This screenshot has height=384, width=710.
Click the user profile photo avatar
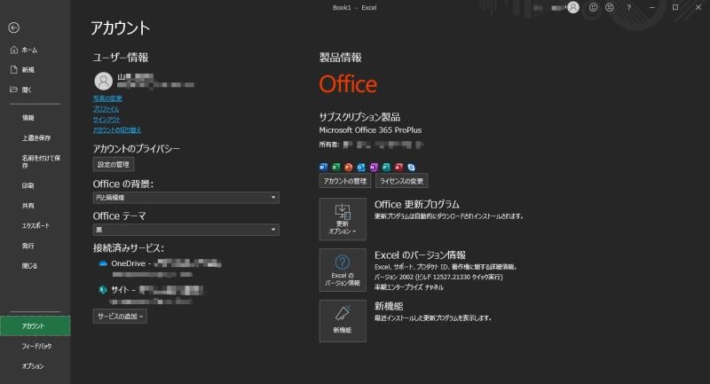click(103, 81)
